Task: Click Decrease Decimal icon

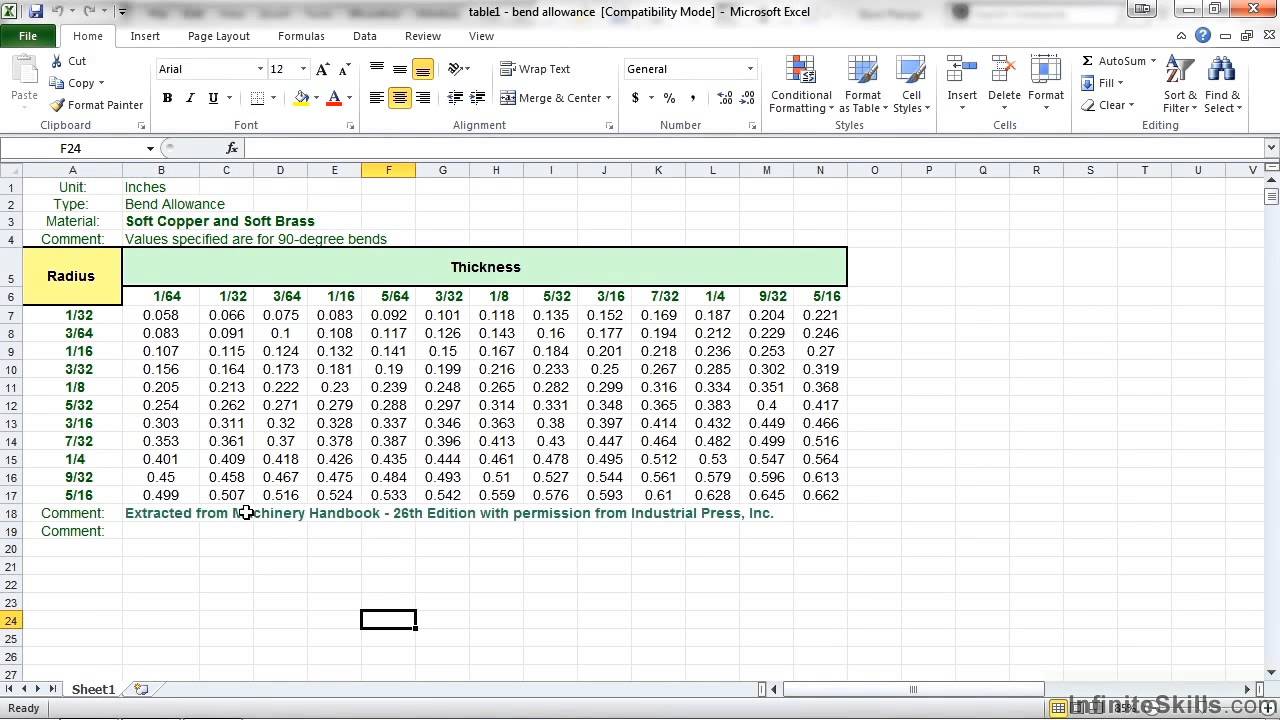Action: coord(748,98)
